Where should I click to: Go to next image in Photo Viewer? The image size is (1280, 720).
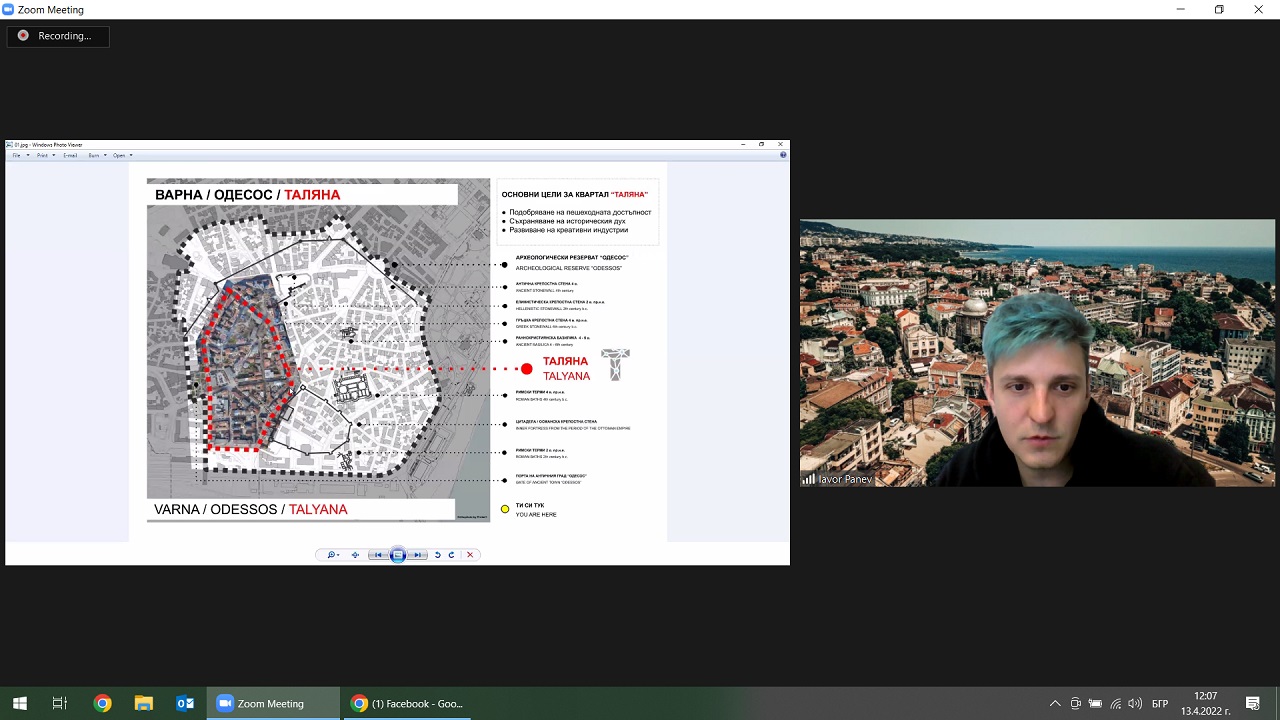coord(417,555)
